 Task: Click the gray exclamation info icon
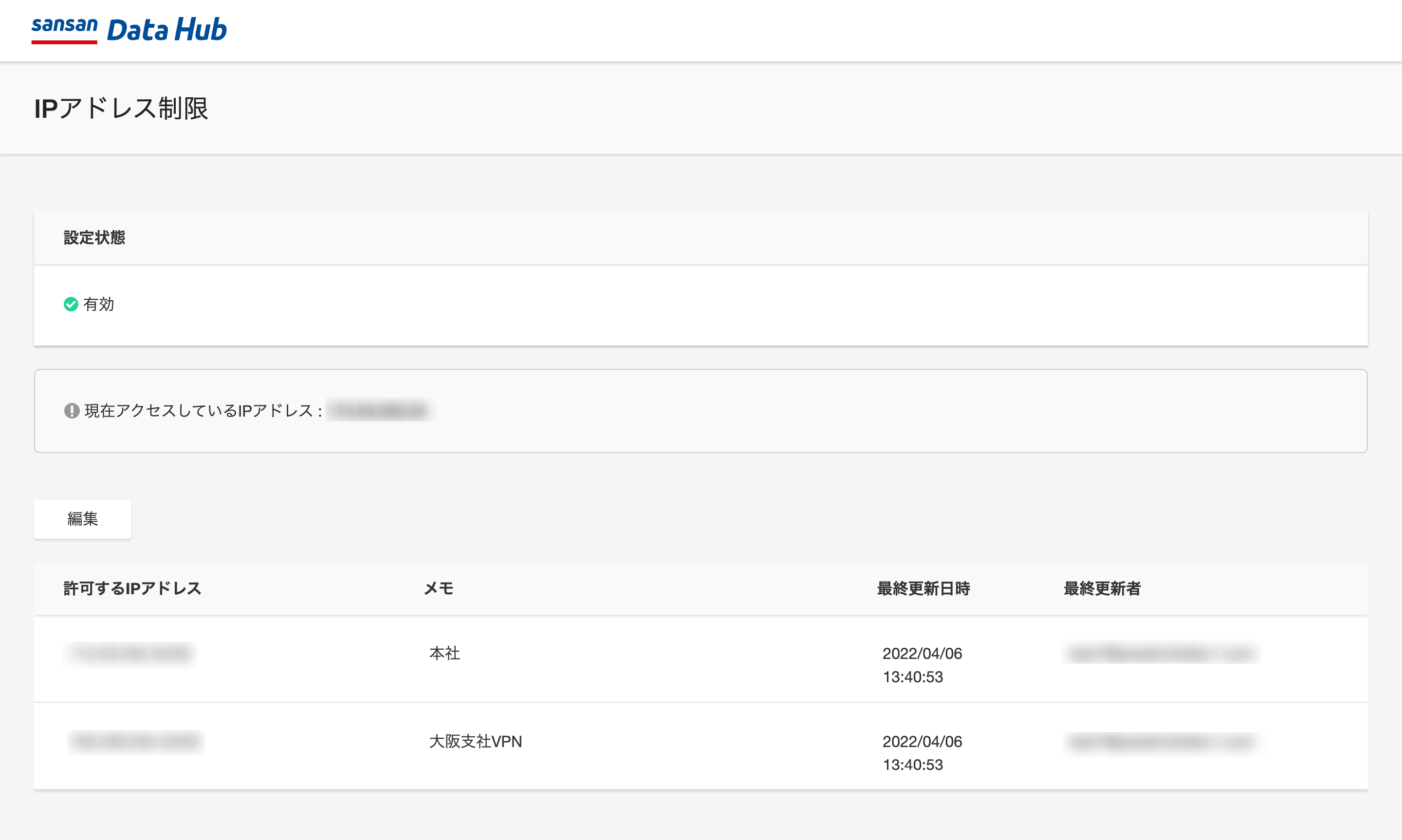[x=71, y=410]
